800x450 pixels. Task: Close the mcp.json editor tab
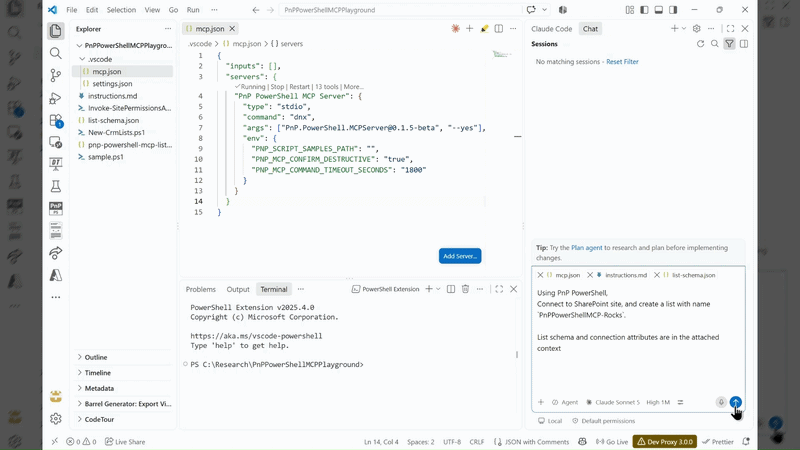(232, 29)
